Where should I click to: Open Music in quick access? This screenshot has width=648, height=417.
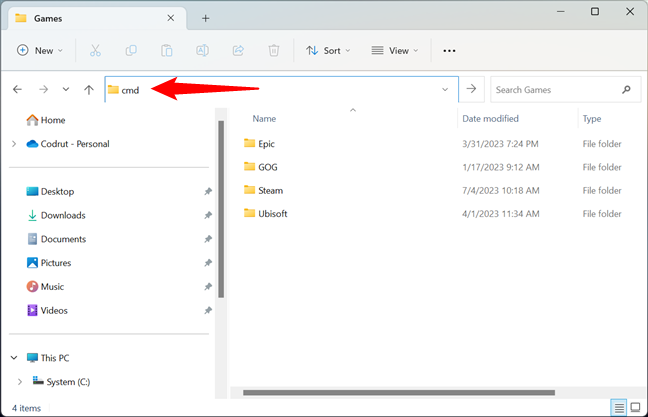(45, 286)
